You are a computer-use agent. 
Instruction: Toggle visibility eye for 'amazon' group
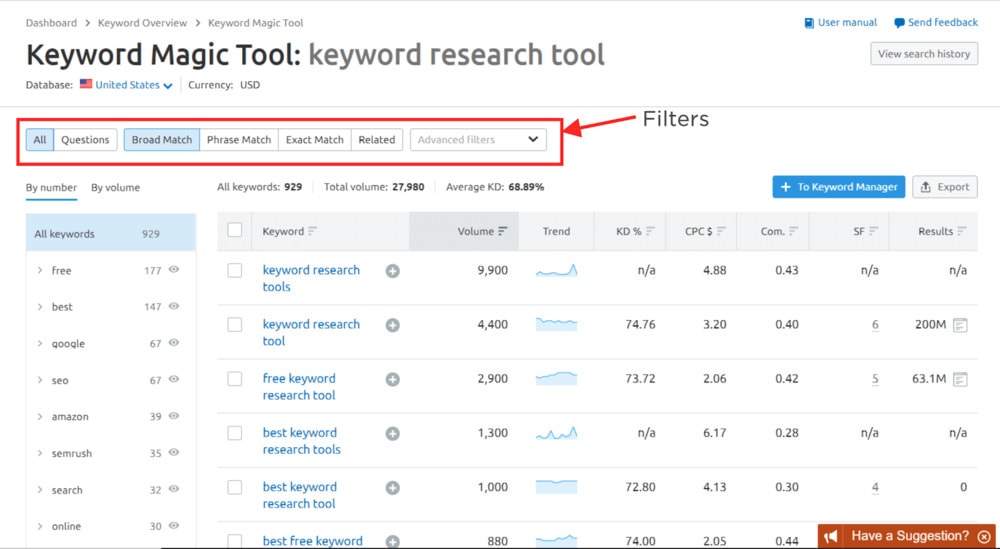pos(173,416)
